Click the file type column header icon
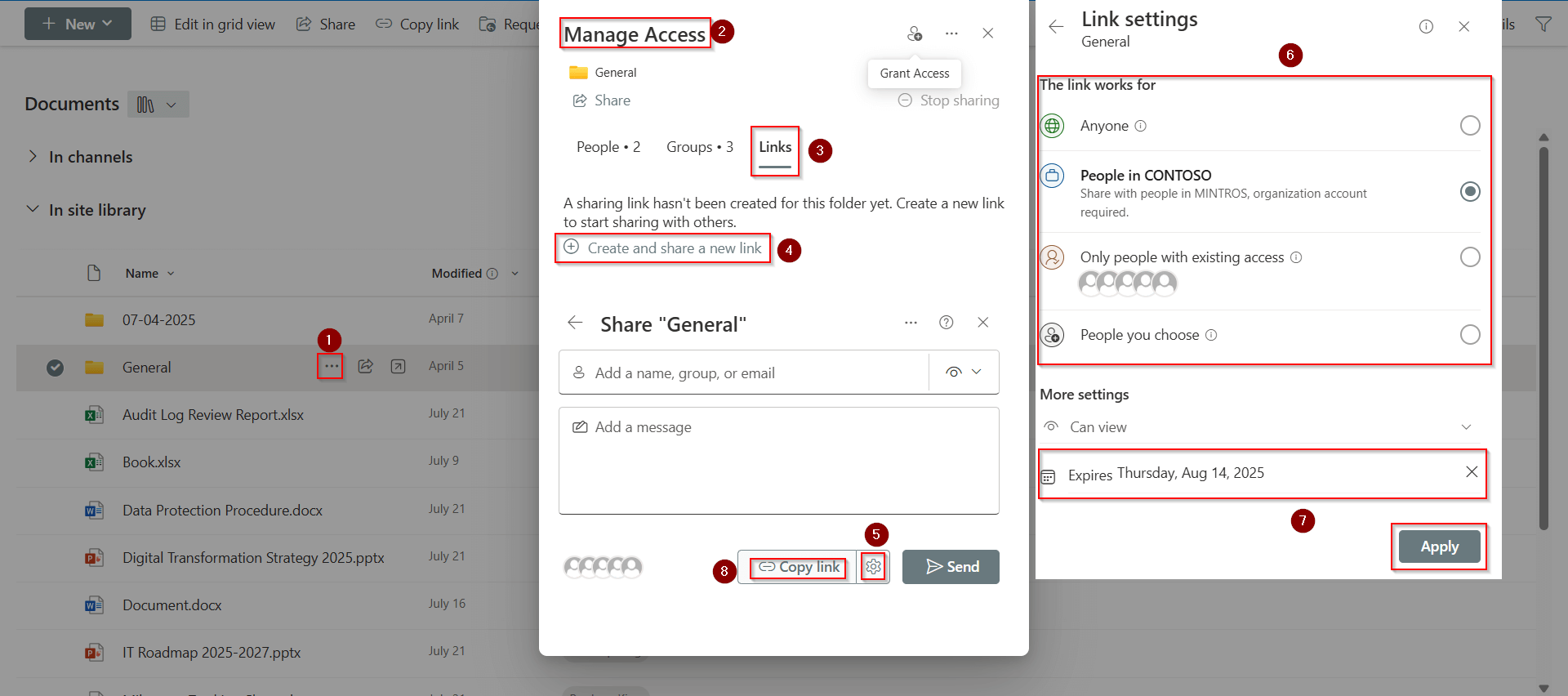The width and height of the screenshot is (1568, 696). pos(94,273)
